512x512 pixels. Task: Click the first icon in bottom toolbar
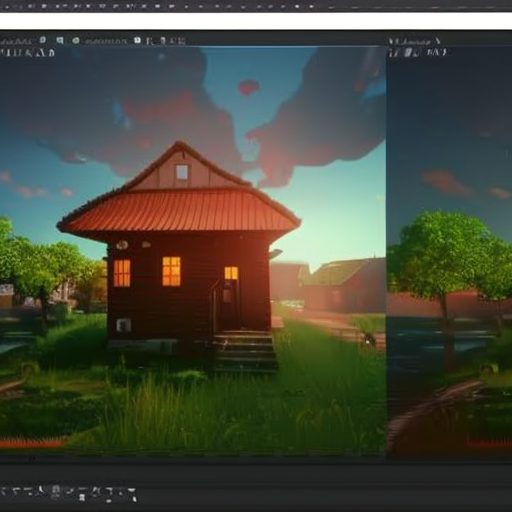tap(3, 491)
